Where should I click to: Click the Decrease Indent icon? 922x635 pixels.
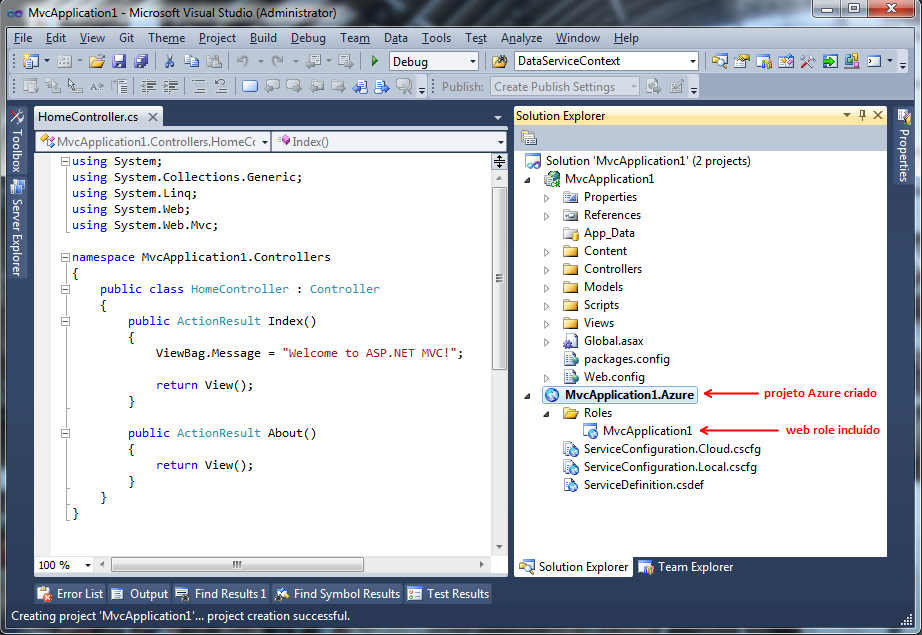click(148, 87)
